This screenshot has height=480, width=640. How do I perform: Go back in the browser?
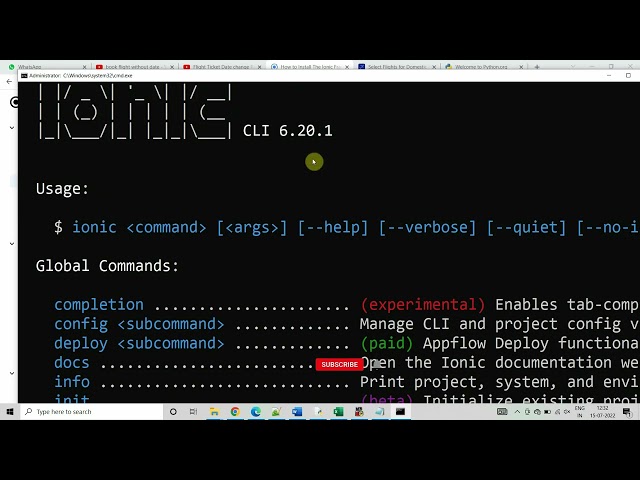[x=9, y=82]
